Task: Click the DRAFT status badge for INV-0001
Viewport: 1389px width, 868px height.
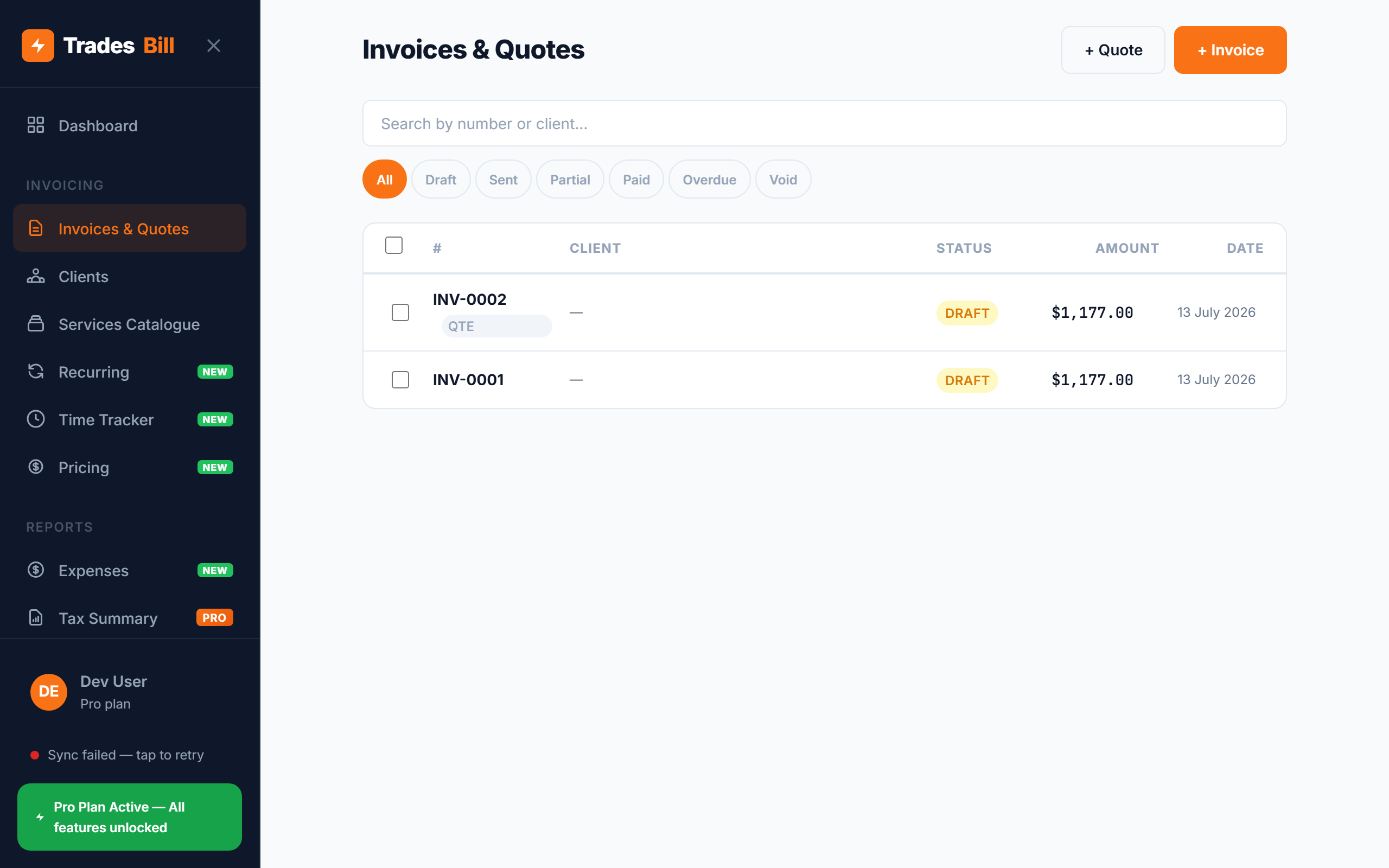Action: [x=967, y=380]
